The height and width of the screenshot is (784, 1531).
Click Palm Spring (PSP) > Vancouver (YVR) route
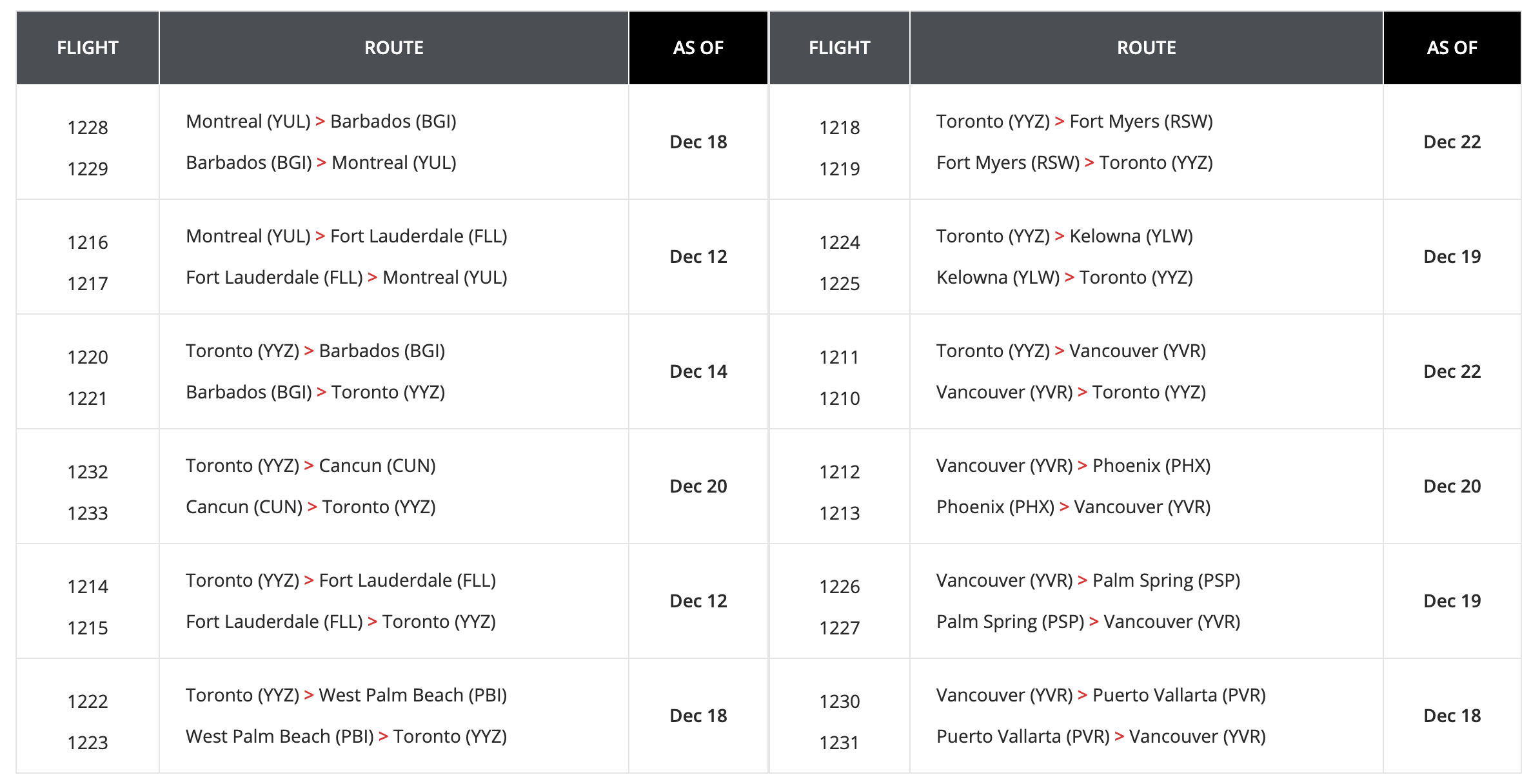coord(1088,622)
